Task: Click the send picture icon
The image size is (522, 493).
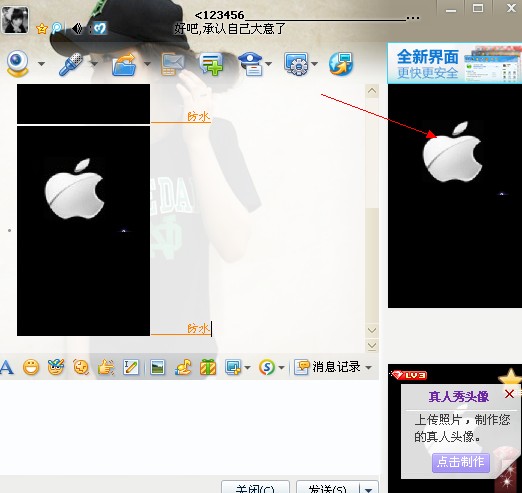Action: [x=157, y=367]
